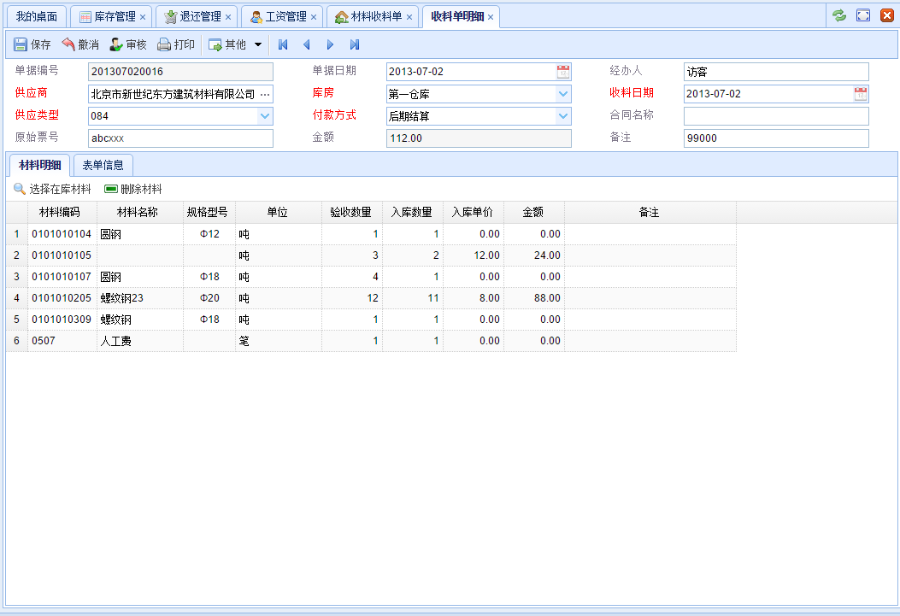Click the 打印 print icon
Viewport: 900px width, 616px height.
point(165,44)
